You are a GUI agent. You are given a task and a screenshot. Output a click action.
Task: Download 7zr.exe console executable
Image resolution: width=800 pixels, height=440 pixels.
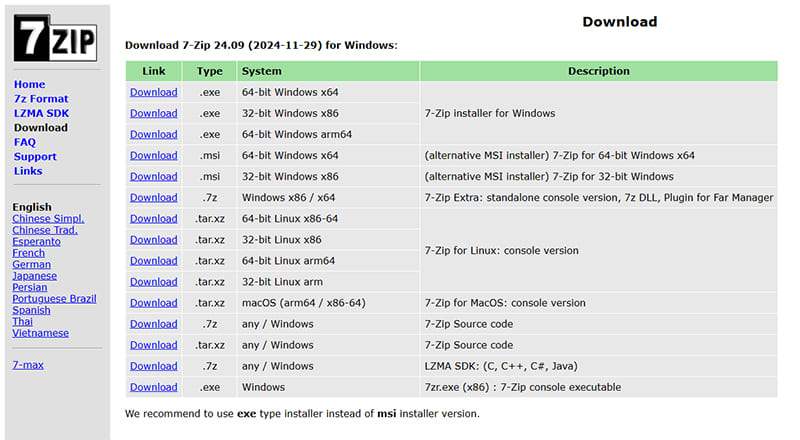pyautogui.click(x=154, y=387)
